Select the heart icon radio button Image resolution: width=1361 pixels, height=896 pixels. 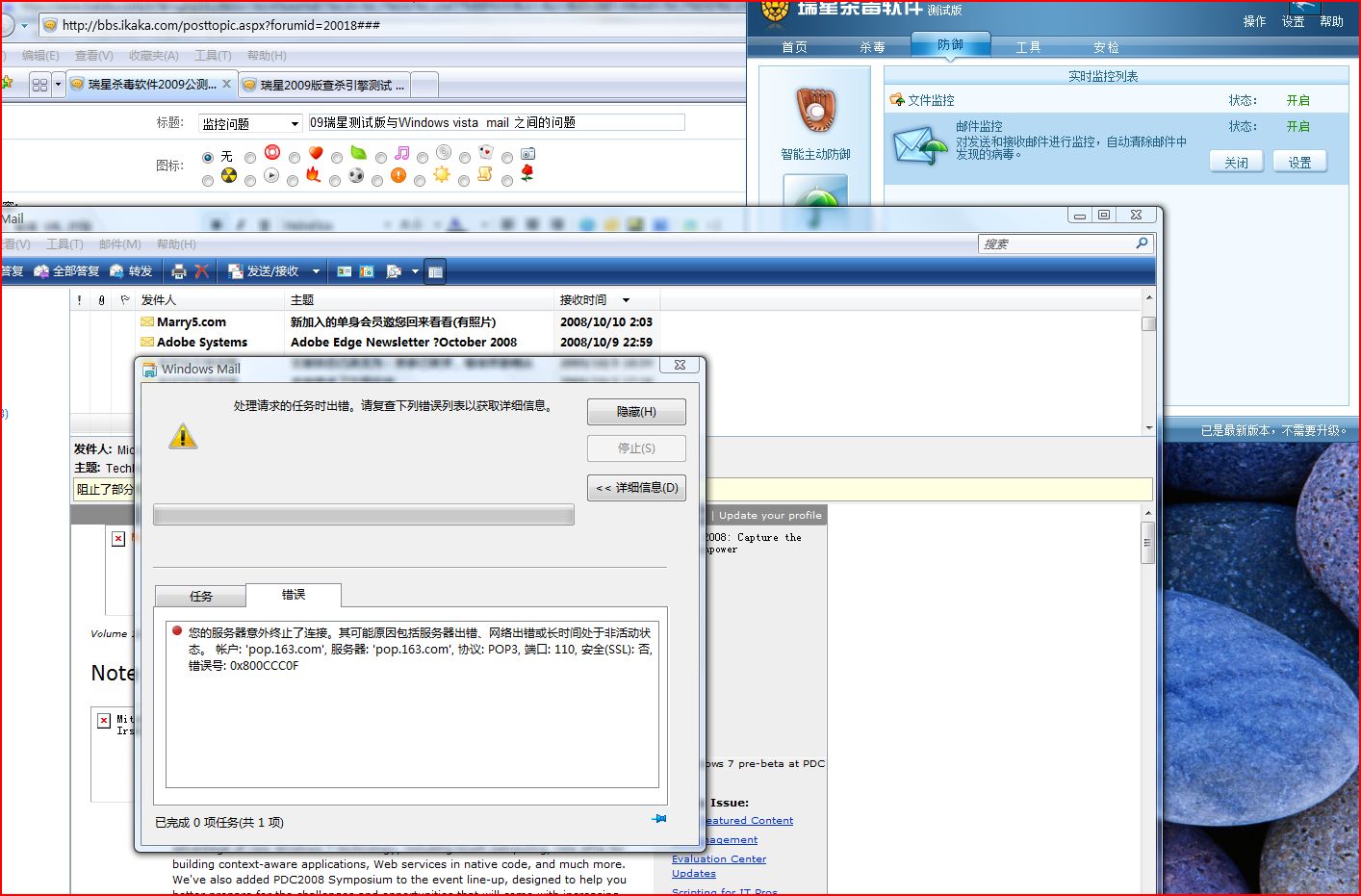click(295, 157)
